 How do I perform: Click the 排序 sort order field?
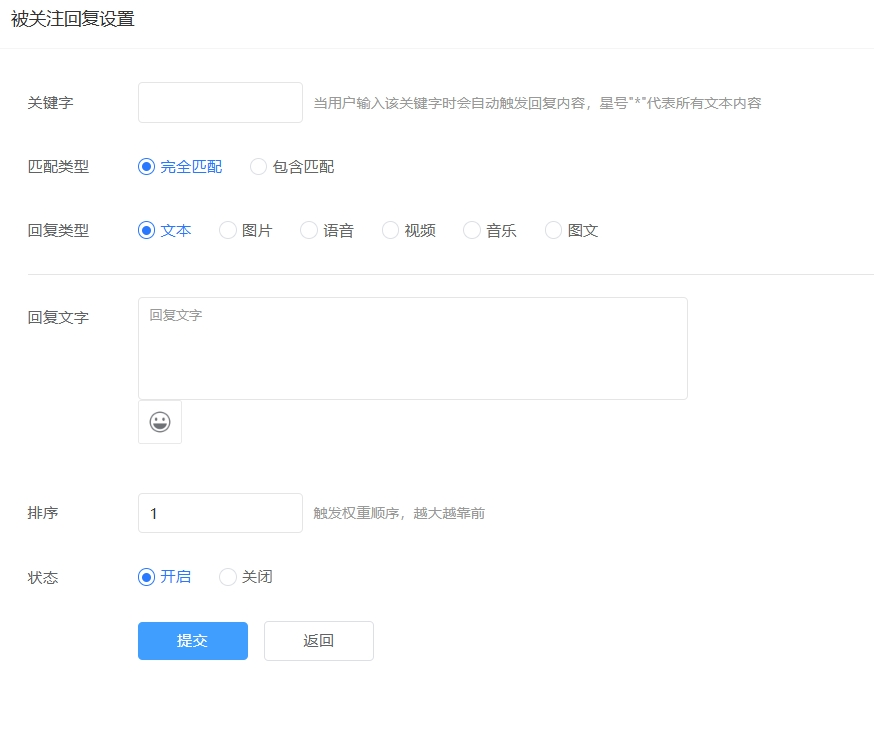(220, 512)
